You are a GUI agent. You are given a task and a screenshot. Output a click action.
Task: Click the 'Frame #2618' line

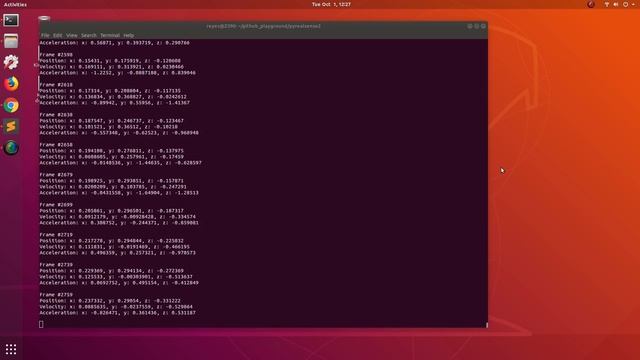[x=56, y=85]
